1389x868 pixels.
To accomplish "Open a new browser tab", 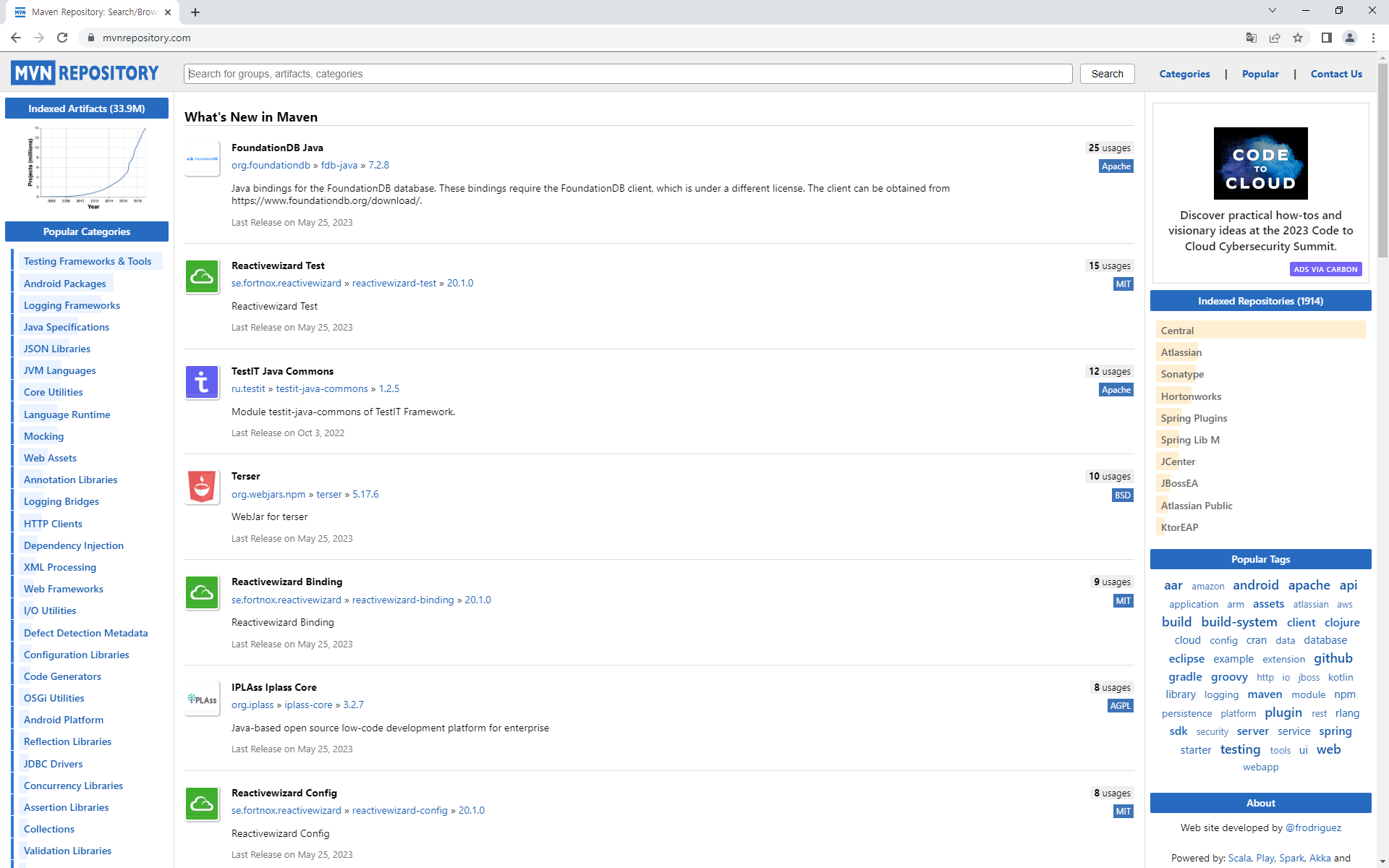I will coord(195,12).
